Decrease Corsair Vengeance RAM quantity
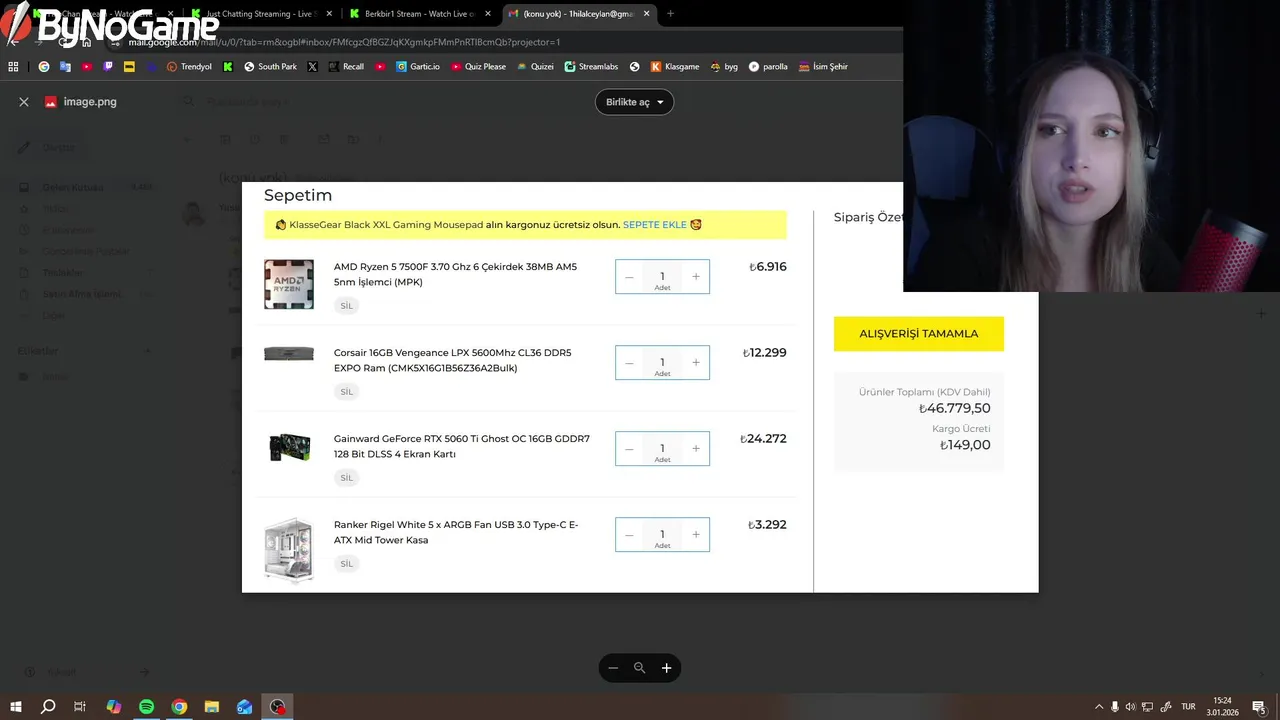The width and height of the screenshot is (1280, 720). 629,363
